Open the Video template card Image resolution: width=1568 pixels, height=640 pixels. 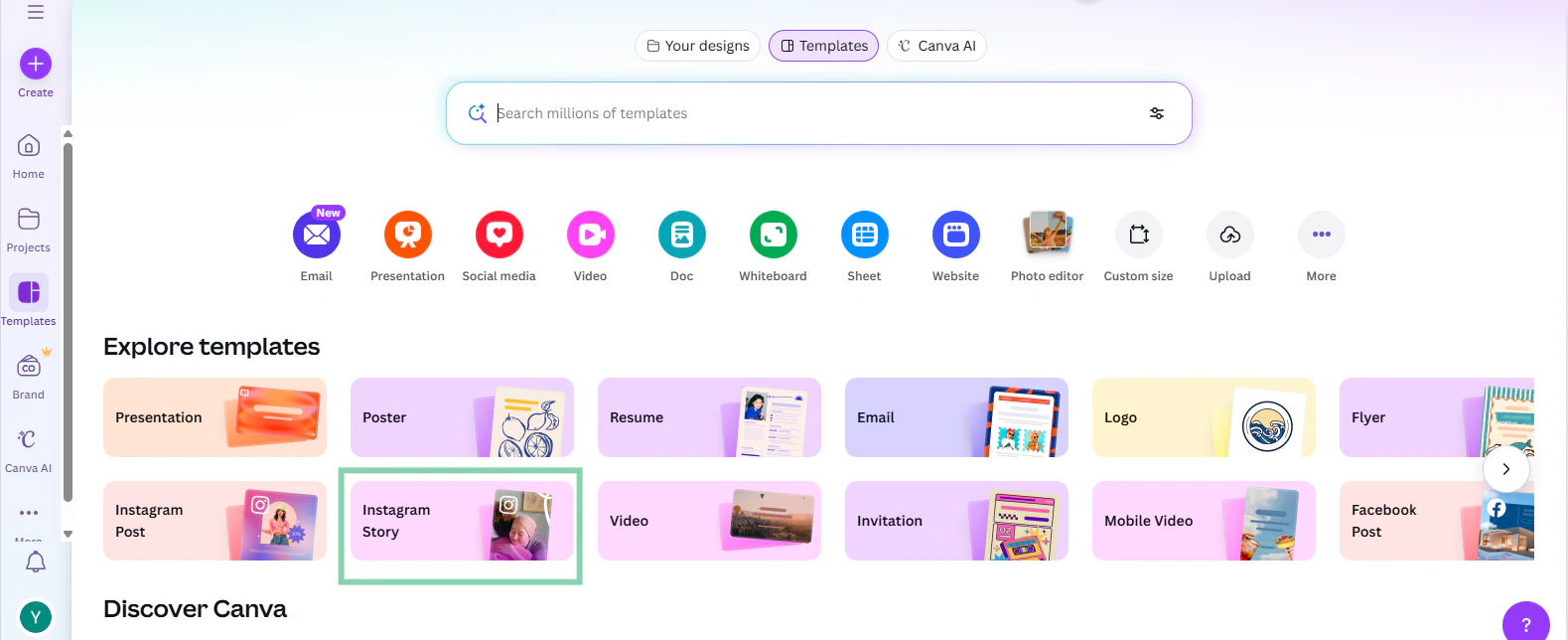tap(709, 521)
